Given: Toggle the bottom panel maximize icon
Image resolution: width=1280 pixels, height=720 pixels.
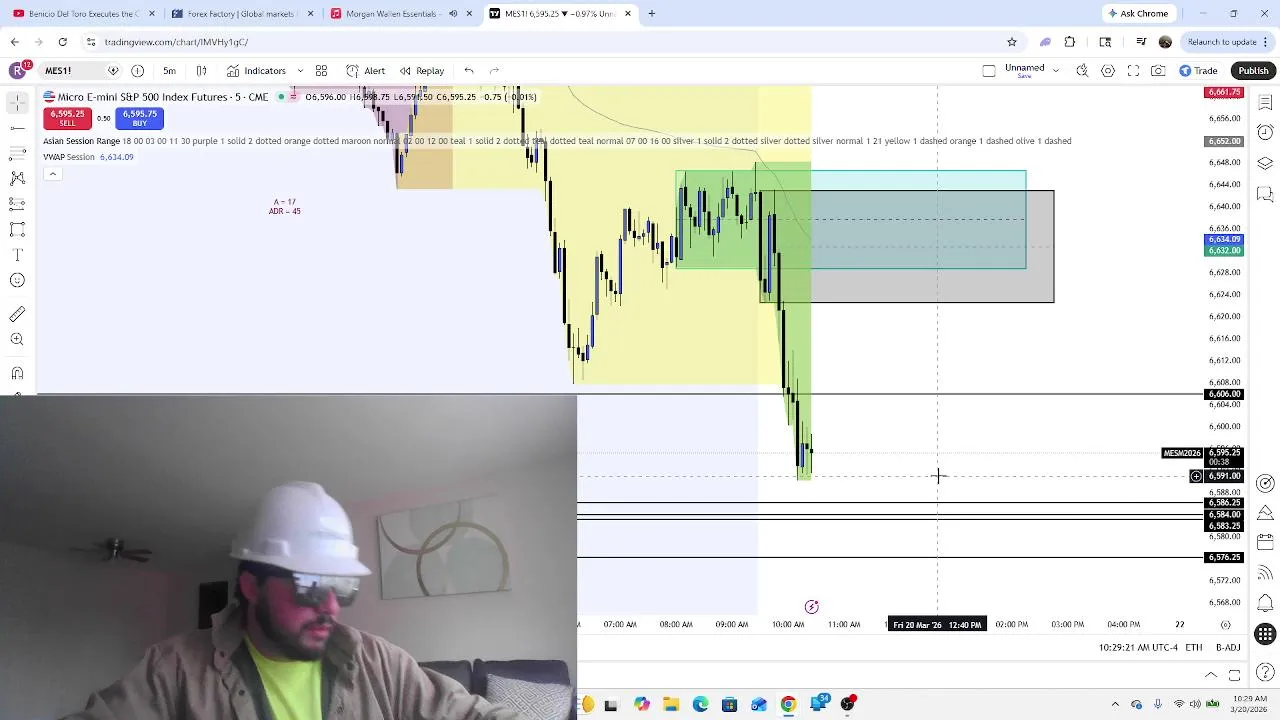Looking at the screenshot, I should [1235, 675].
